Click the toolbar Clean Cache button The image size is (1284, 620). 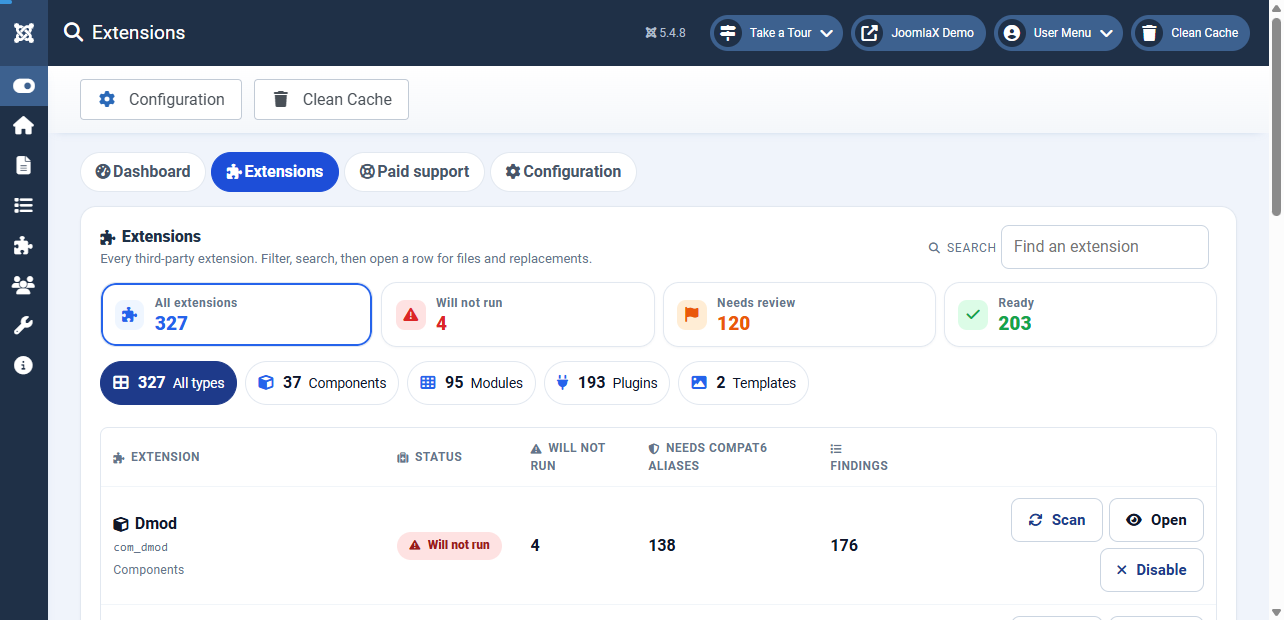coord(331,99)
